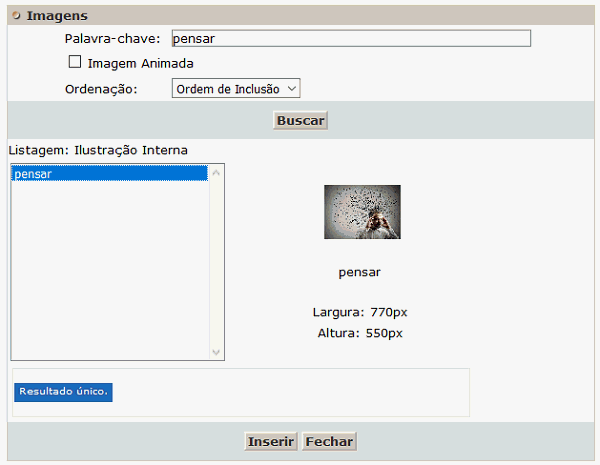
Task: Click the Ordenação label
Action: (x=101, y=89)
